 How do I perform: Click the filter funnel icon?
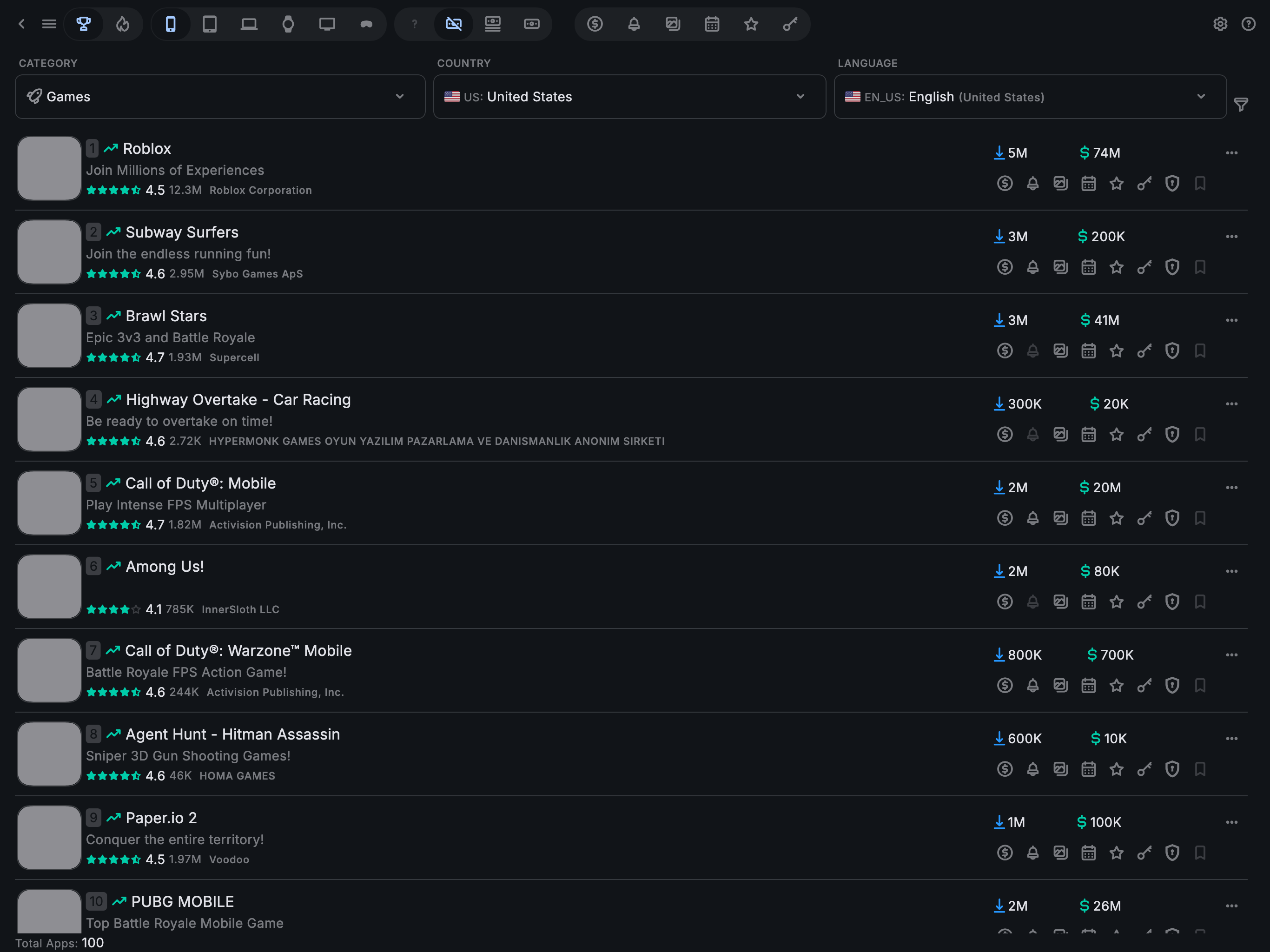(x=1241, y=105)
